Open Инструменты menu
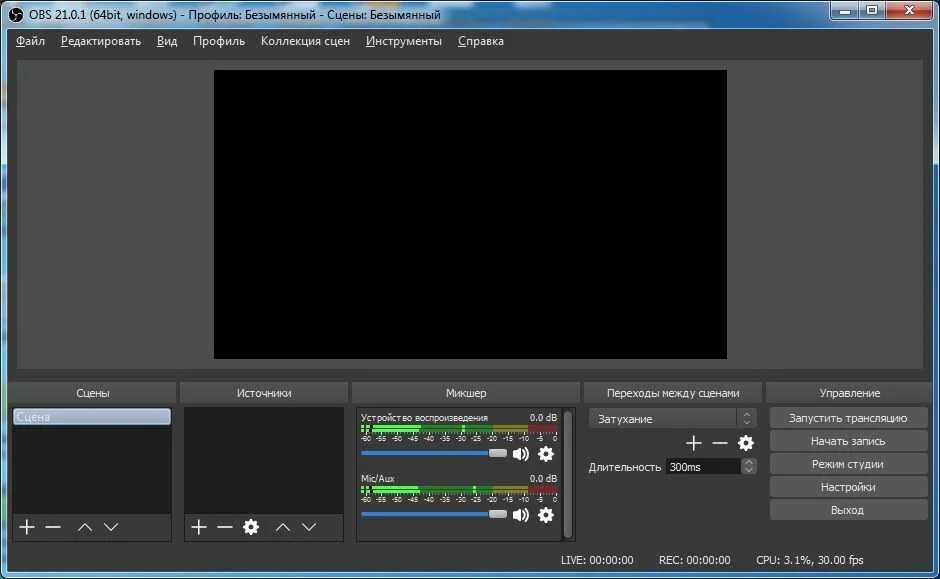Screen dimensions: 940x579 (403, 41)
